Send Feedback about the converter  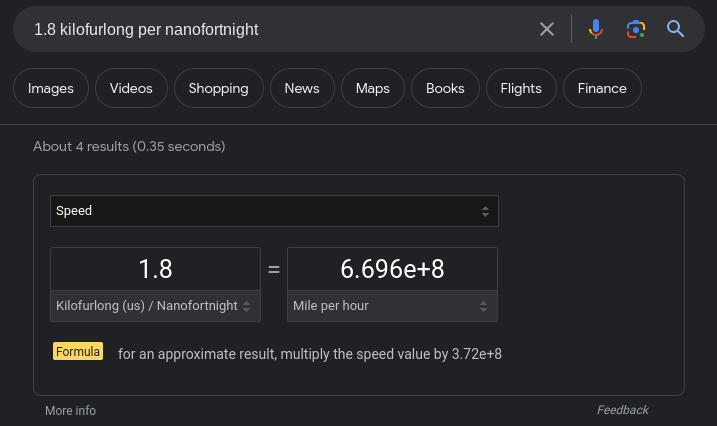click(x=623, y=410)
